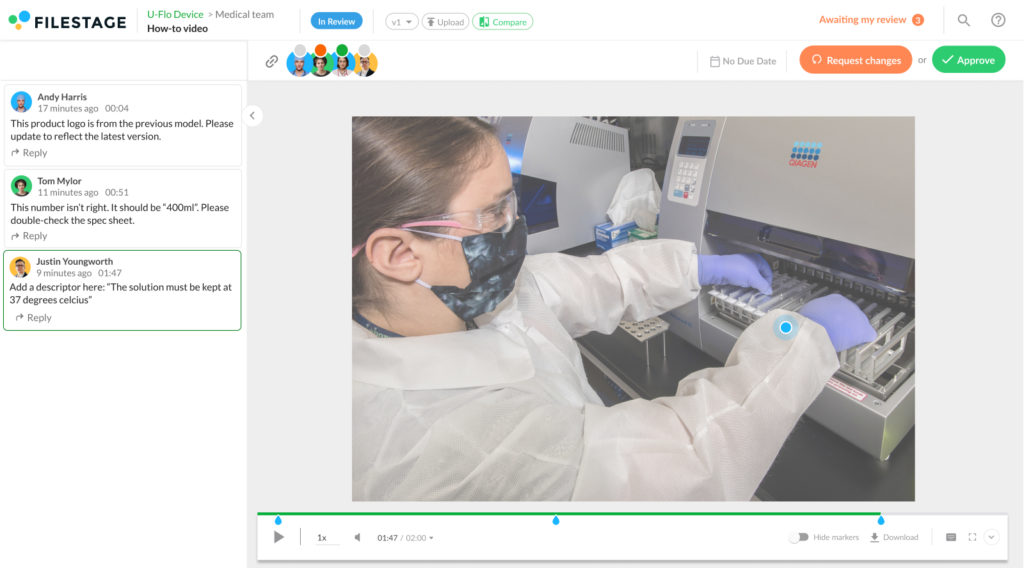The width and height of the screenshot is (1024, 568).
Task: Seek on the green video progress bar
Action: point(569,514)
